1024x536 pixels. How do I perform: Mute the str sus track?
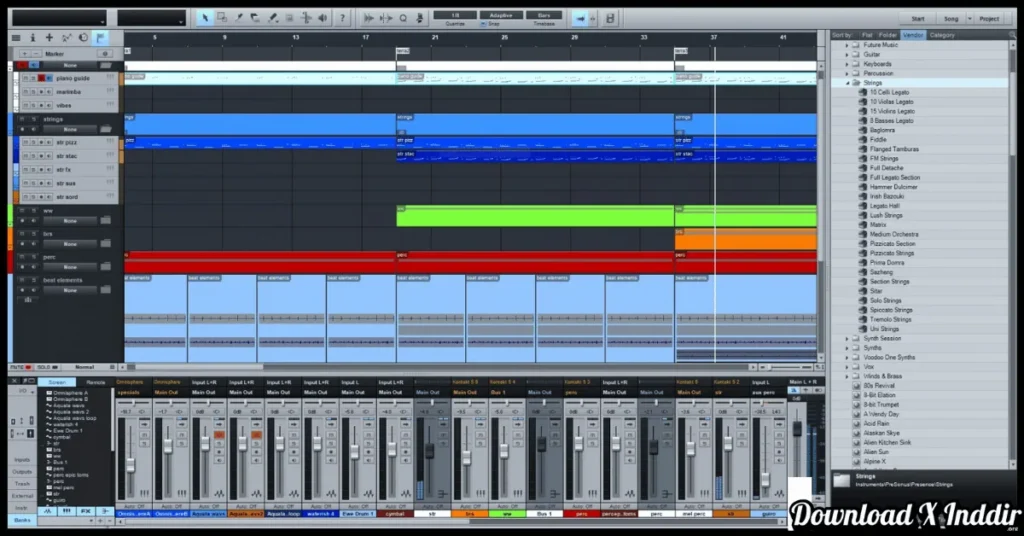[25, 183]
